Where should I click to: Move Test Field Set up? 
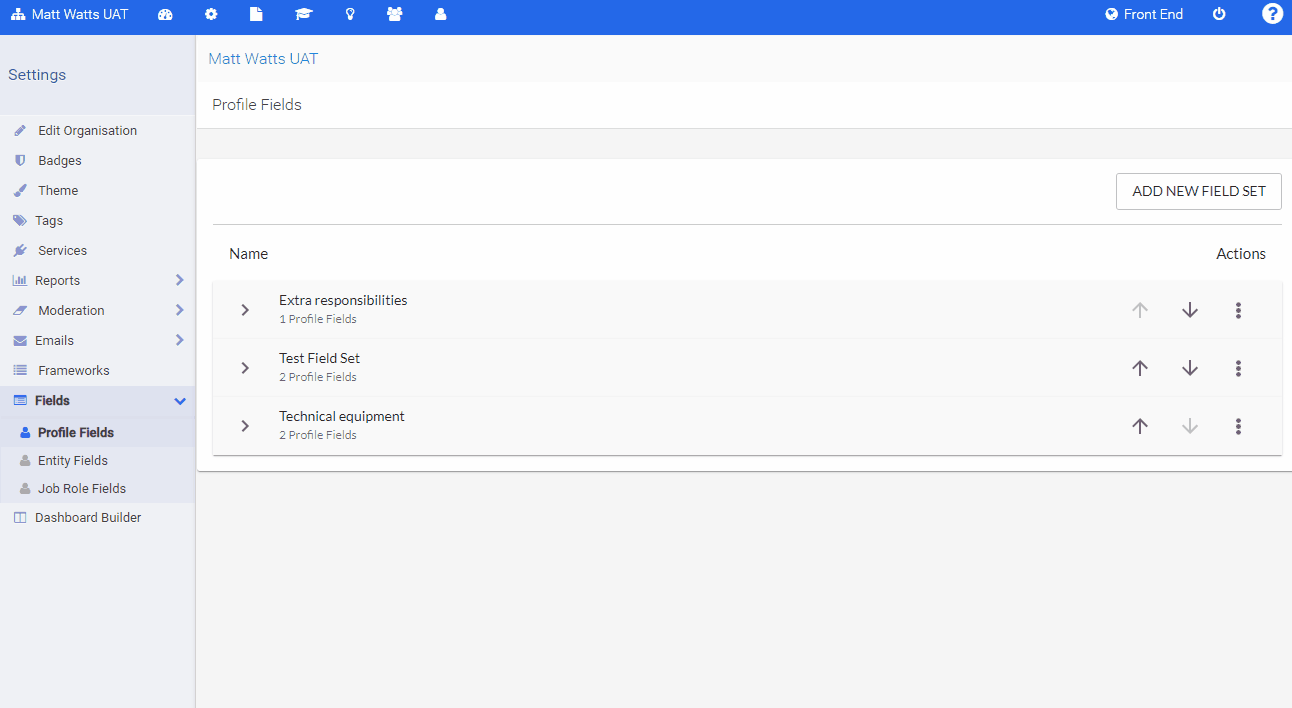pyautogui.click(x=1140, y=368)
